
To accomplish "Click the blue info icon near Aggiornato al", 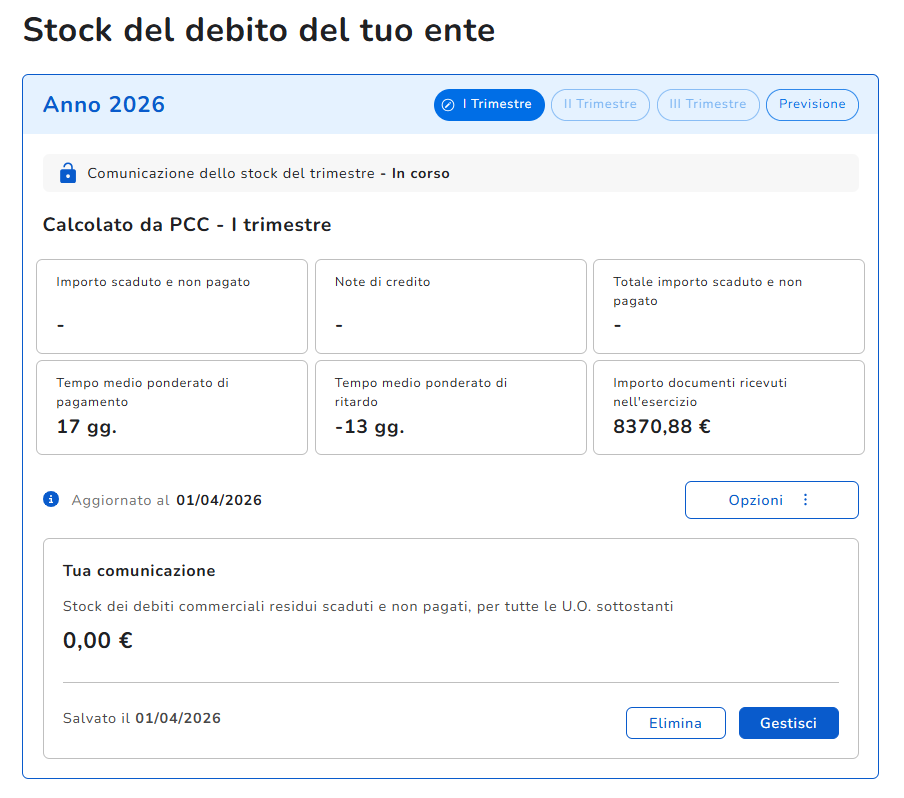I will click(51, 499).
